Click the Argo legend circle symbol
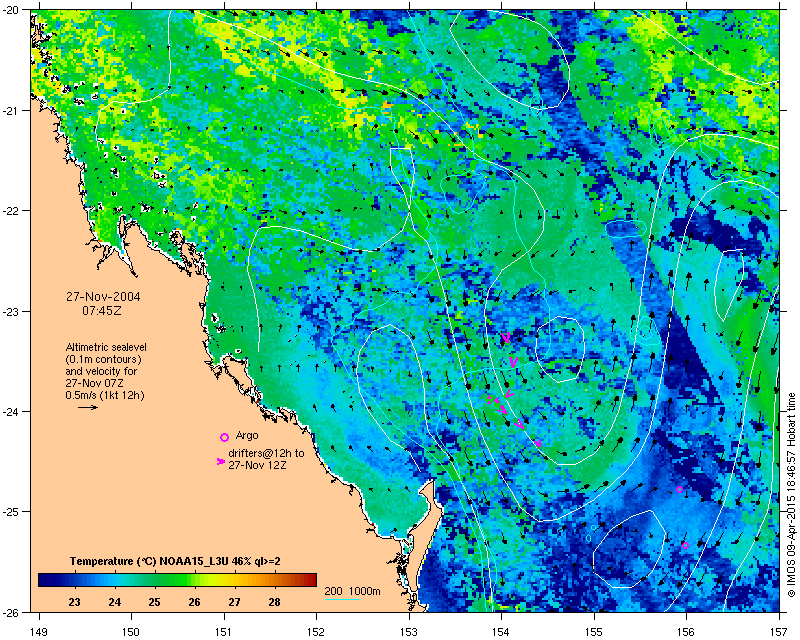The height and width of the screenshot is (640, 800). (224, 437)
